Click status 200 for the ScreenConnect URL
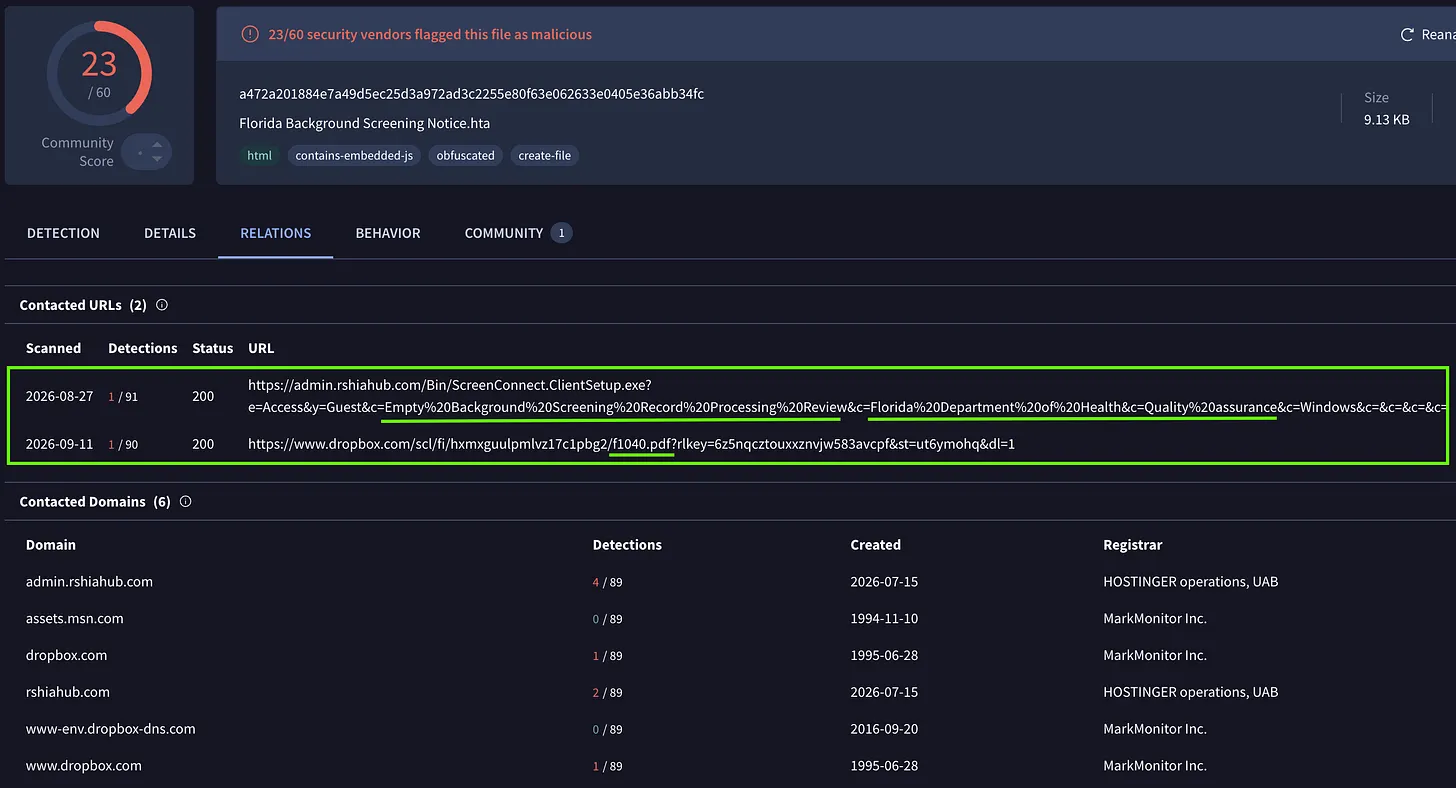This screenshot has width=1456, height=788. [x=203, y=396]
